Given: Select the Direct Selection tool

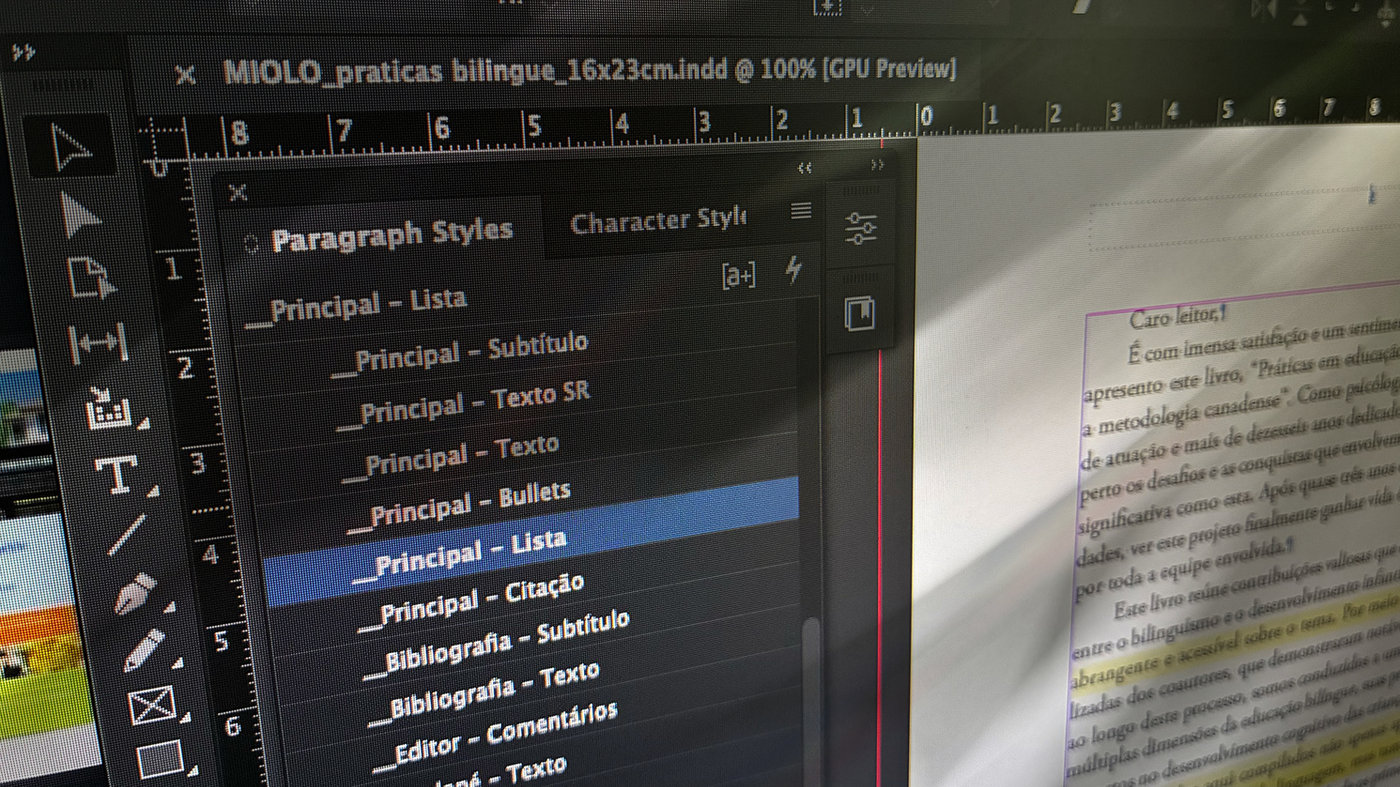Looking at the screenshot, I should 79,214.
